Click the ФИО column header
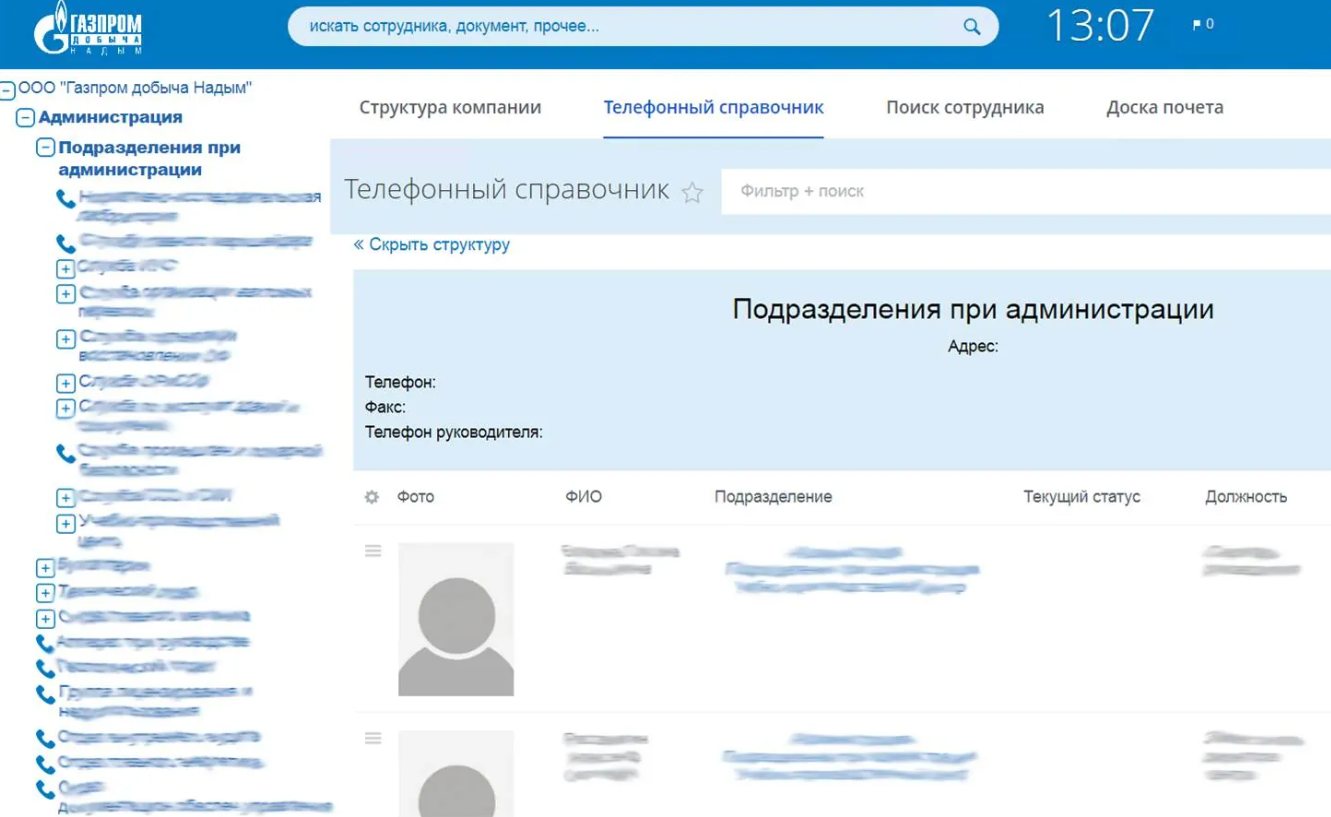The image size is (1331, 817). pos(584,497)
